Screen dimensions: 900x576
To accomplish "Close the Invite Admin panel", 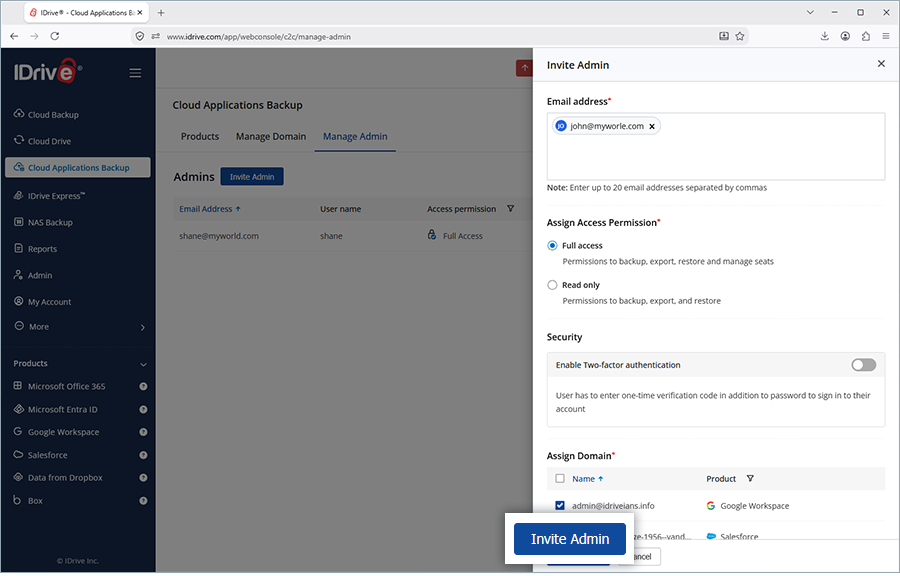I will [881, 64].
